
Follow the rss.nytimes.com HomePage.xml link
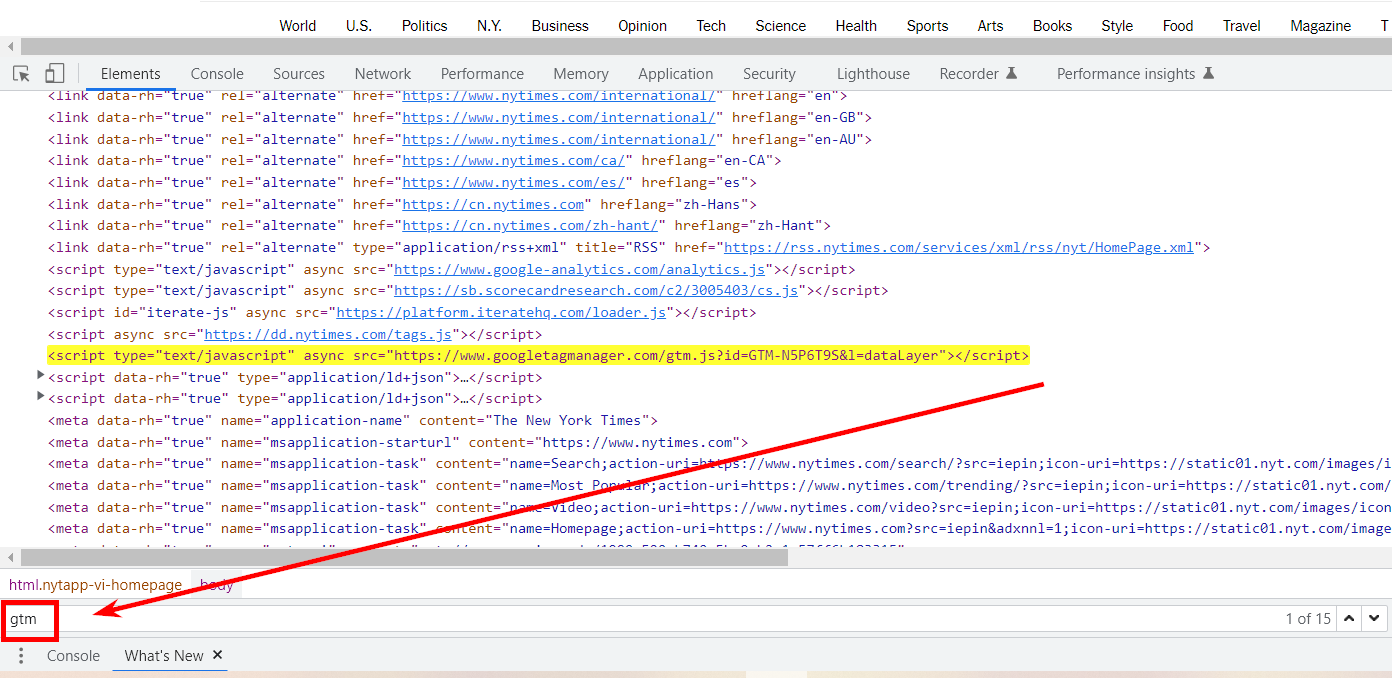click(x=959, y=248)
